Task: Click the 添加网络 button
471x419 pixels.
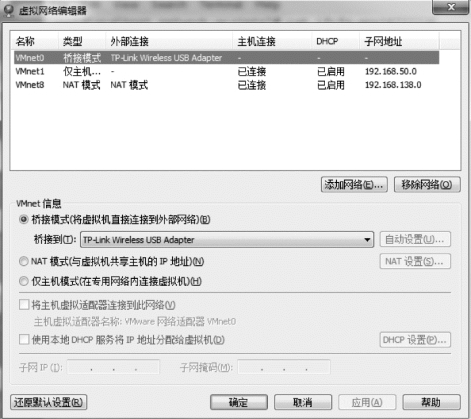Action: (354, 184)
